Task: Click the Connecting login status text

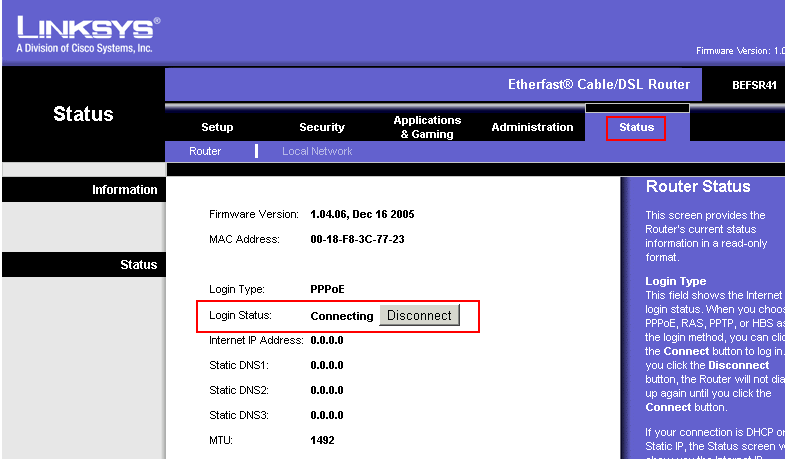Action: click(x=341, y=315)
